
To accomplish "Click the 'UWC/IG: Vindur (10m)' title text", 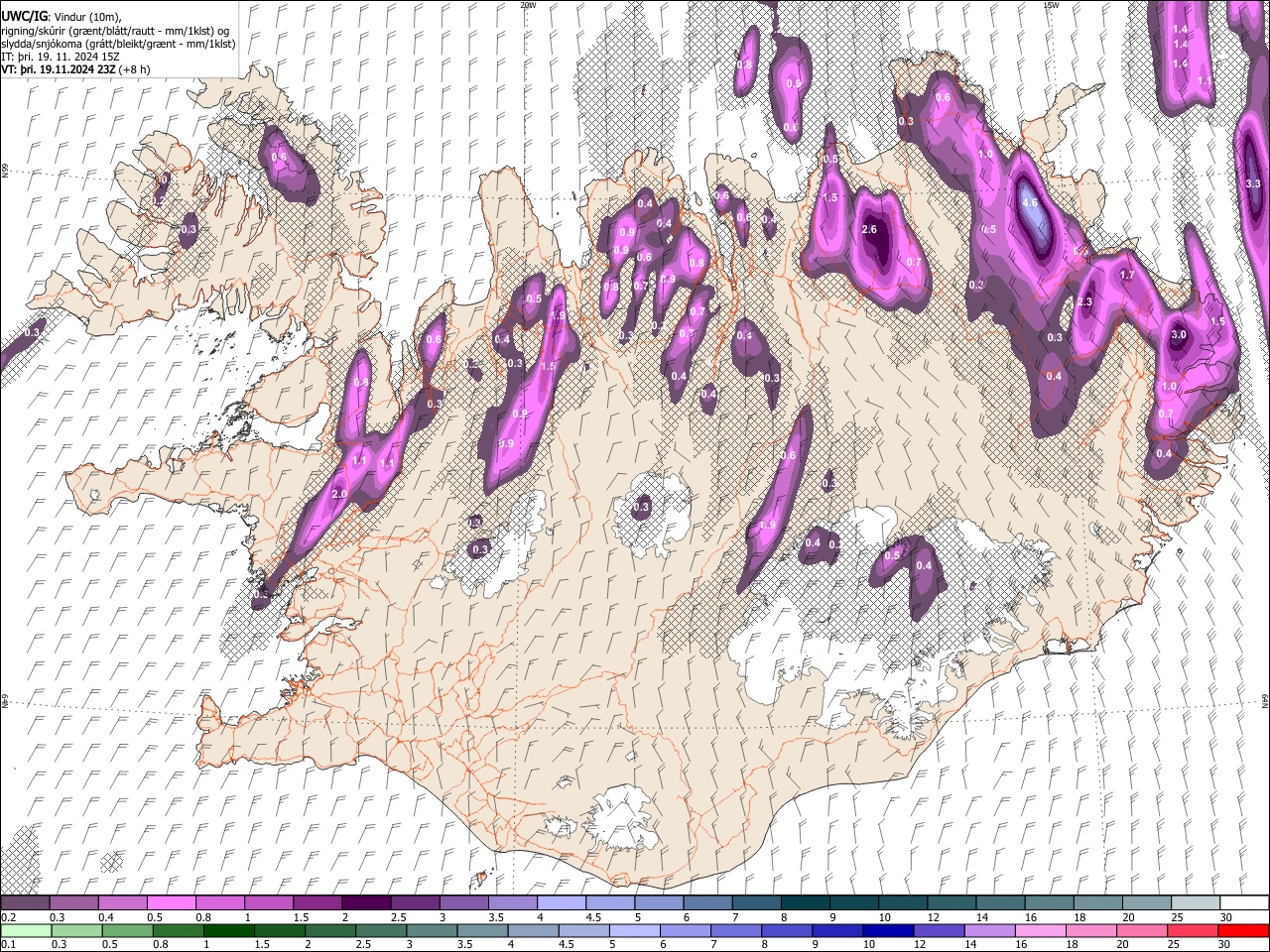I will [62, 18].
